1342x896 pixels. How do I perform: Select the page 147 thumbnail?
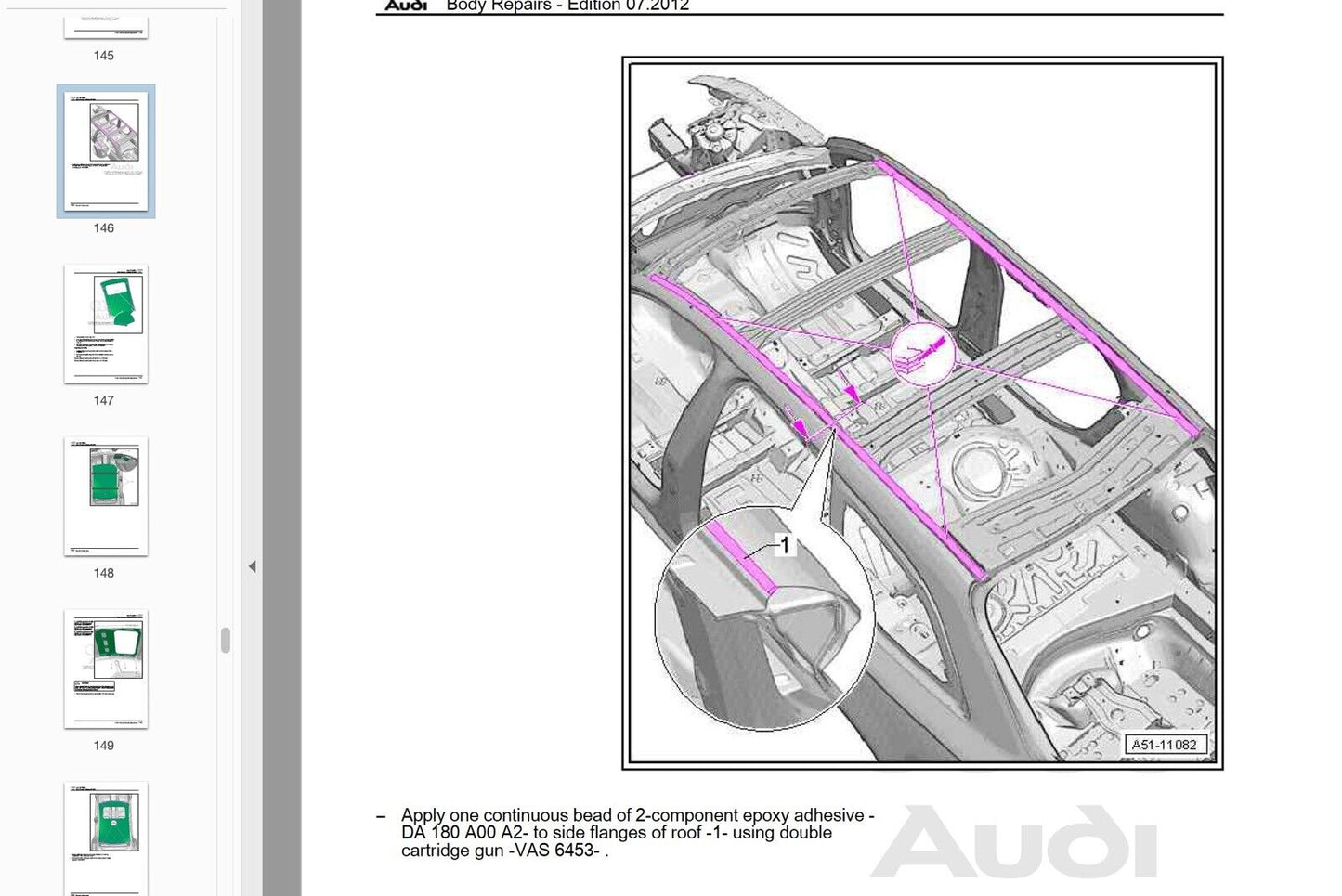[x=106, y=324]
